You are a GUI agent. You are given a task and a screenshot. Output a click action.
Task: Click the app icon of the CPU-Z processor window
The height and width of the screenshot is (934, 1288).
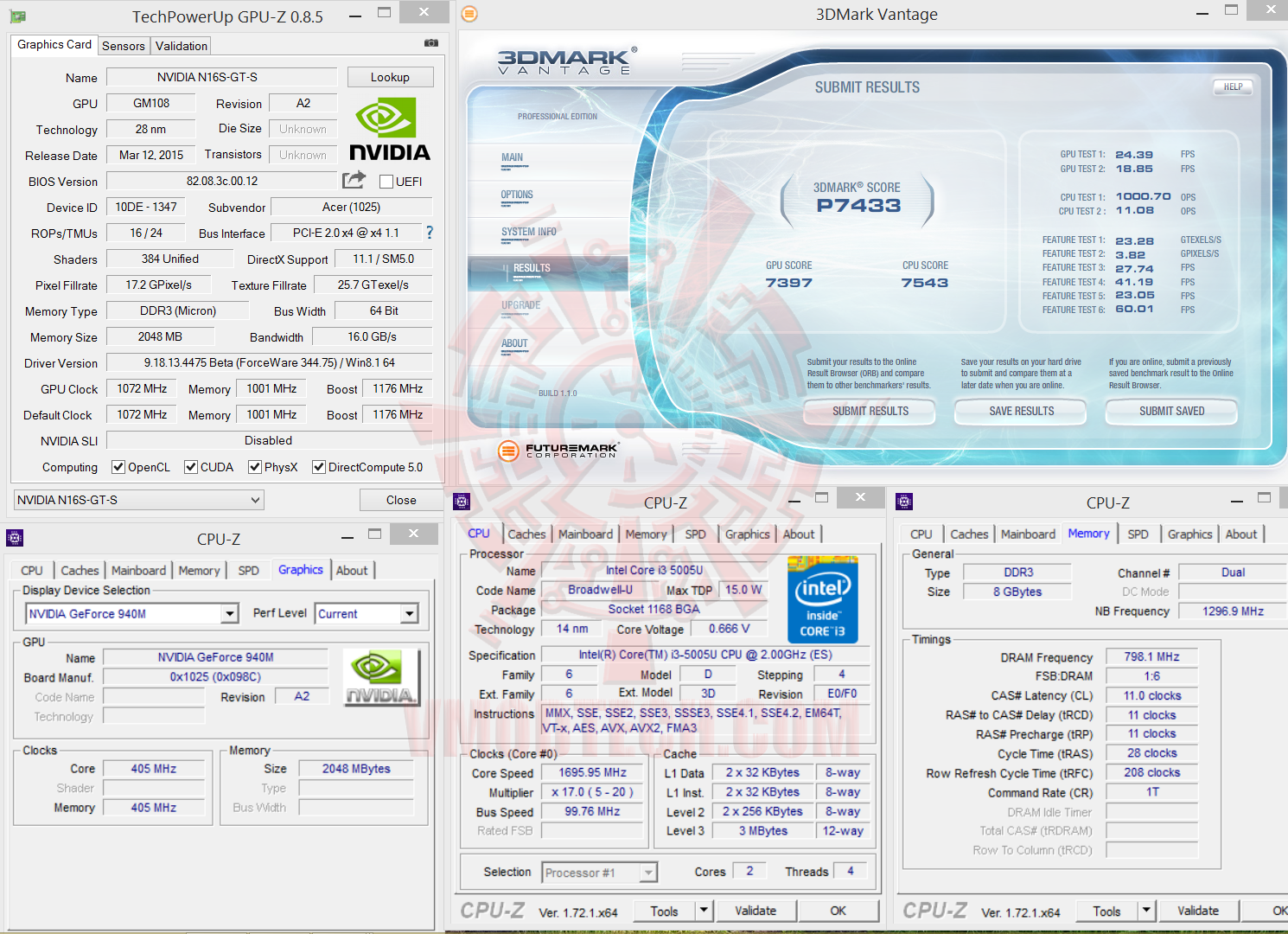click(x=462, y=502)
